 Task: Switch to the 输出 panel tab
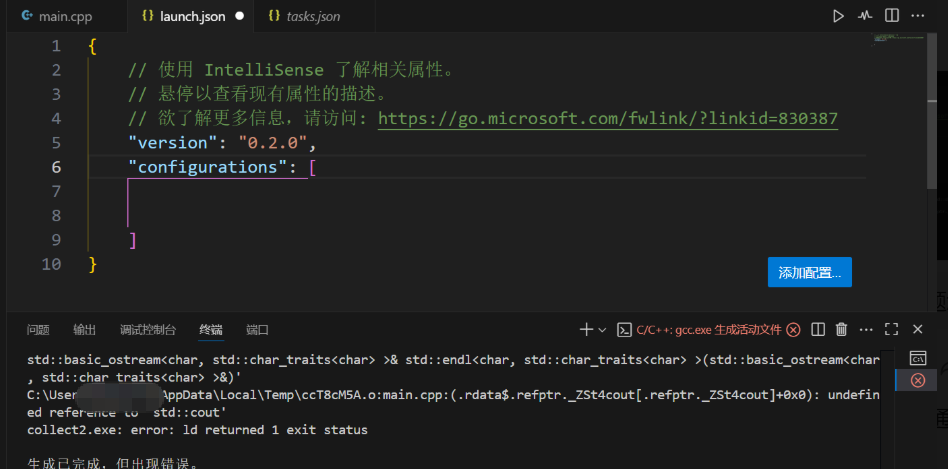[x=85, y=330]
